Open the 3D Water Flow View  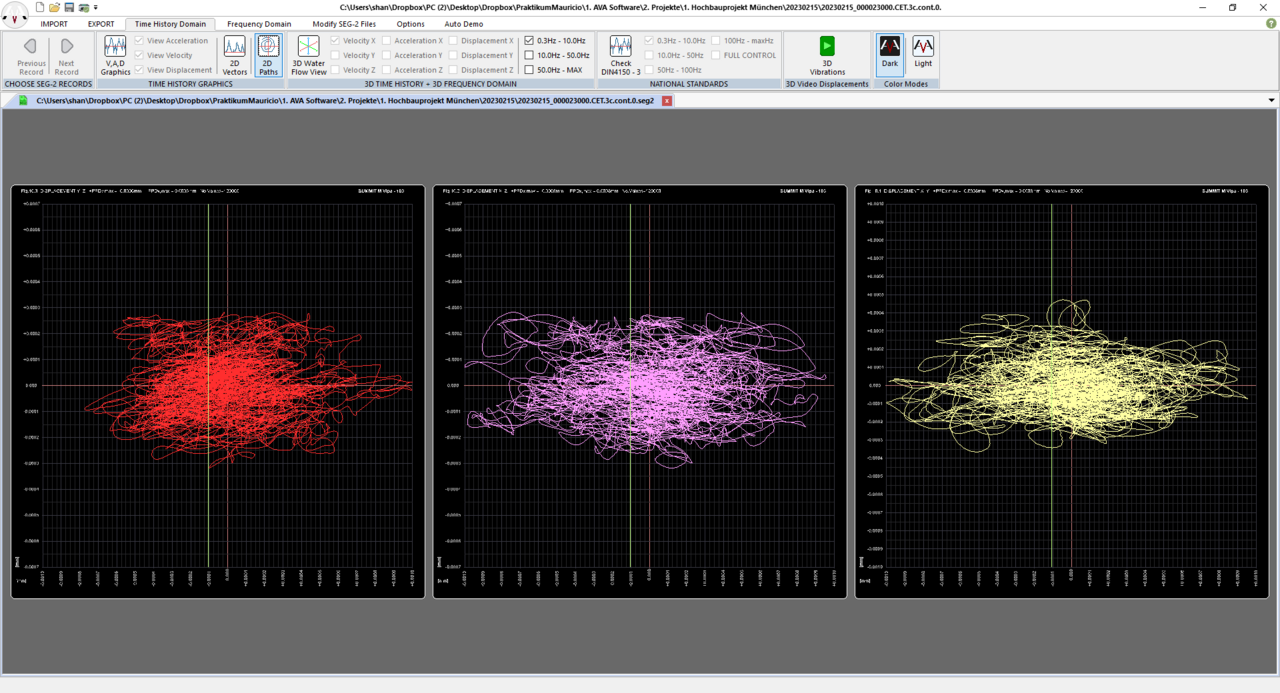pyautogui.click(x=309, y=56)
